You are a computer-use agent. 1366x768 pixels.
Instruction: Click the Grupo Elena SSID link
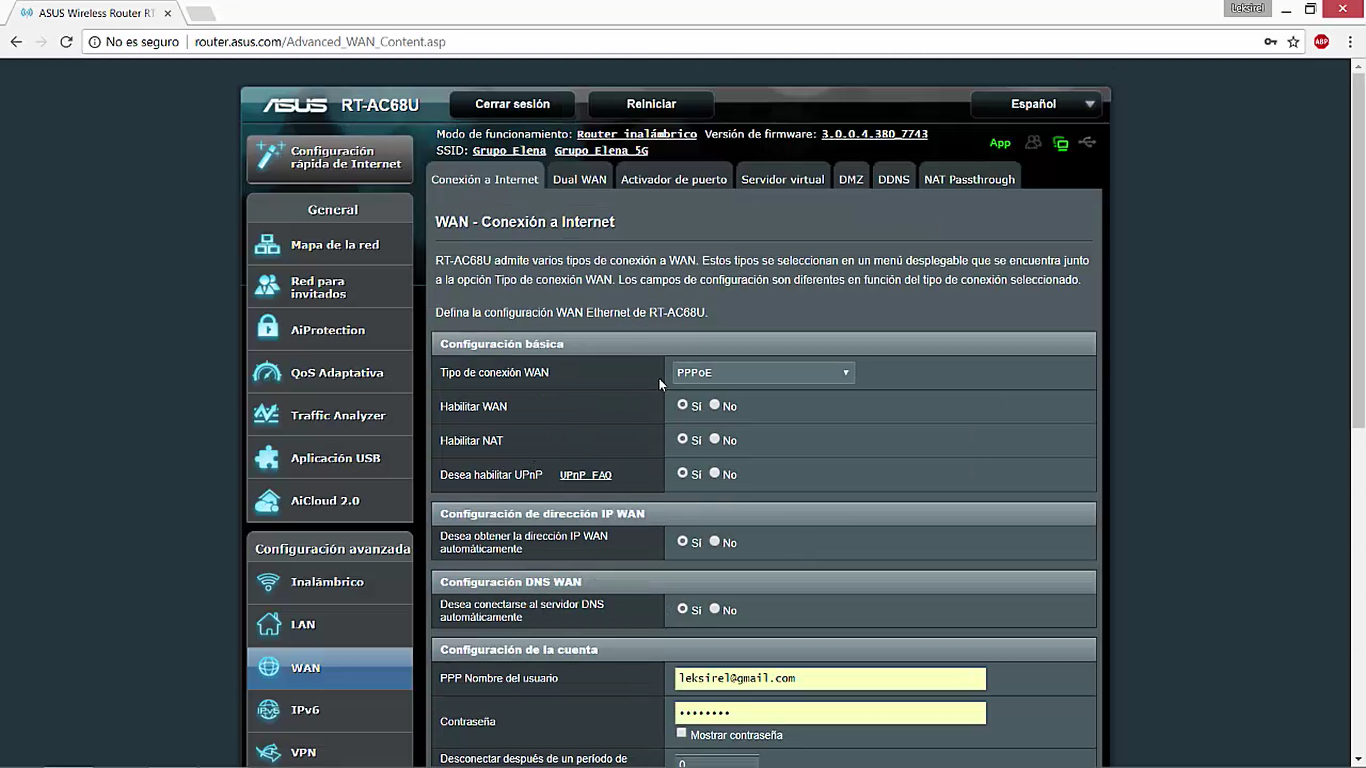(x=510, y=151)
